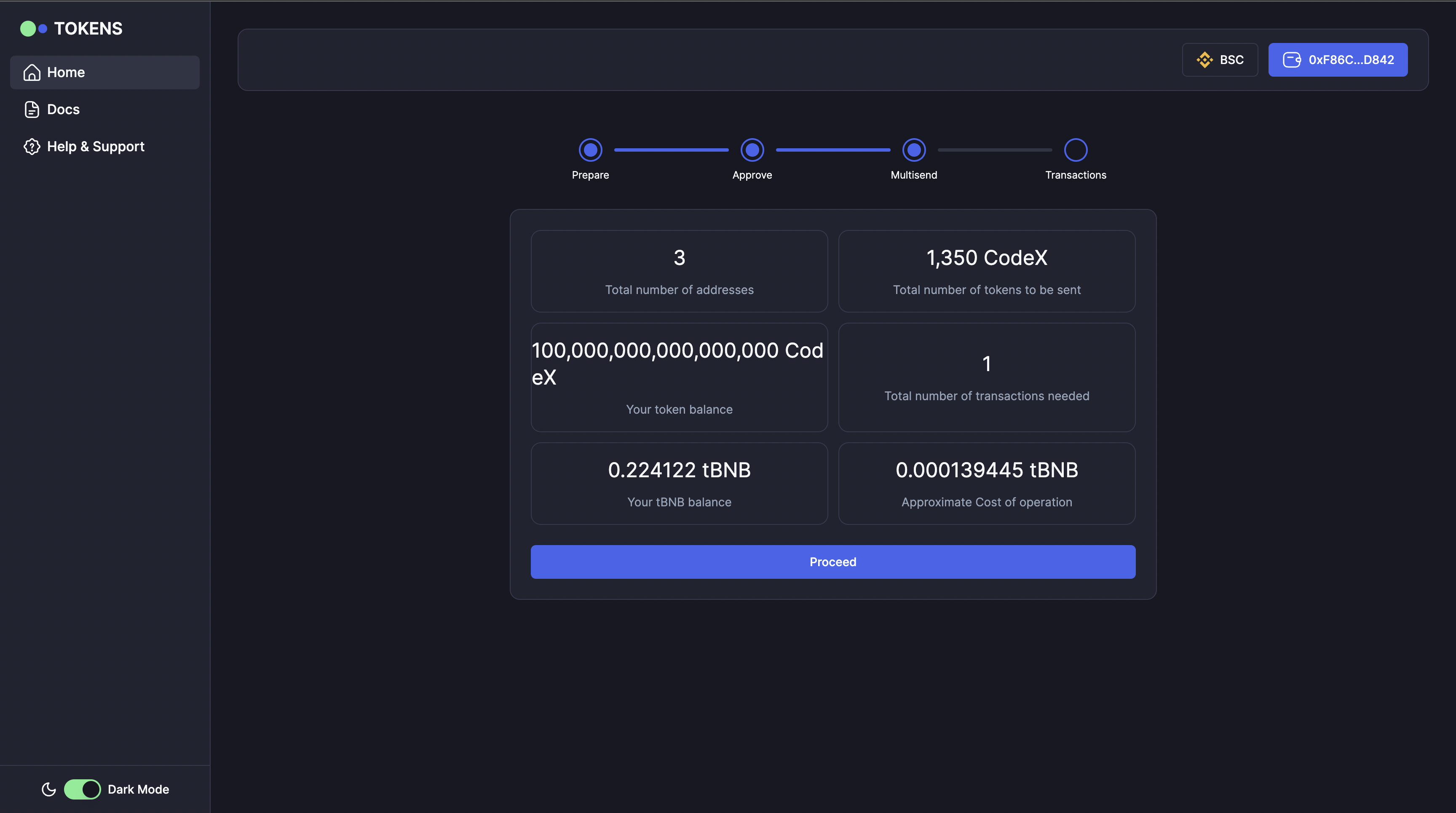Click the progress bar between Prepare and Approve
The height and width of the screenshot is (813, 1456).
coord(671,149)
